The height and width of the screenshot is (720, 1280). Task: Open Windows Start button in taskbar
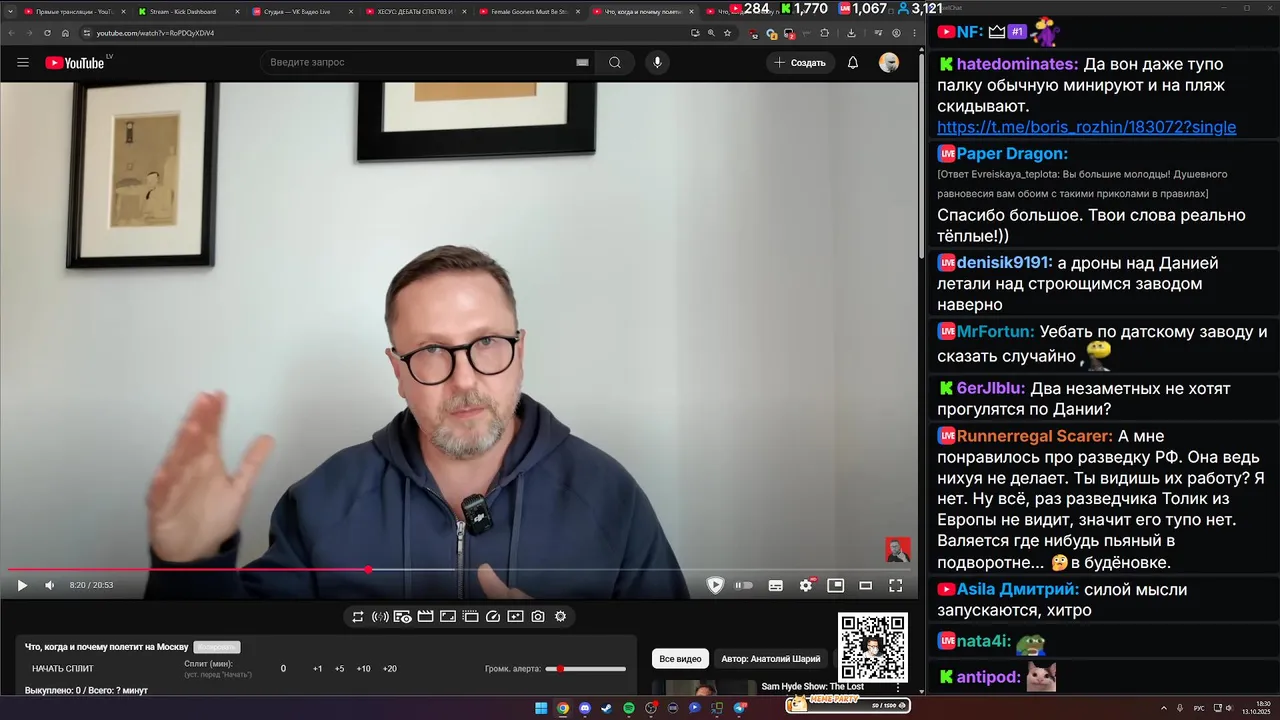click(x=541, y=708)
